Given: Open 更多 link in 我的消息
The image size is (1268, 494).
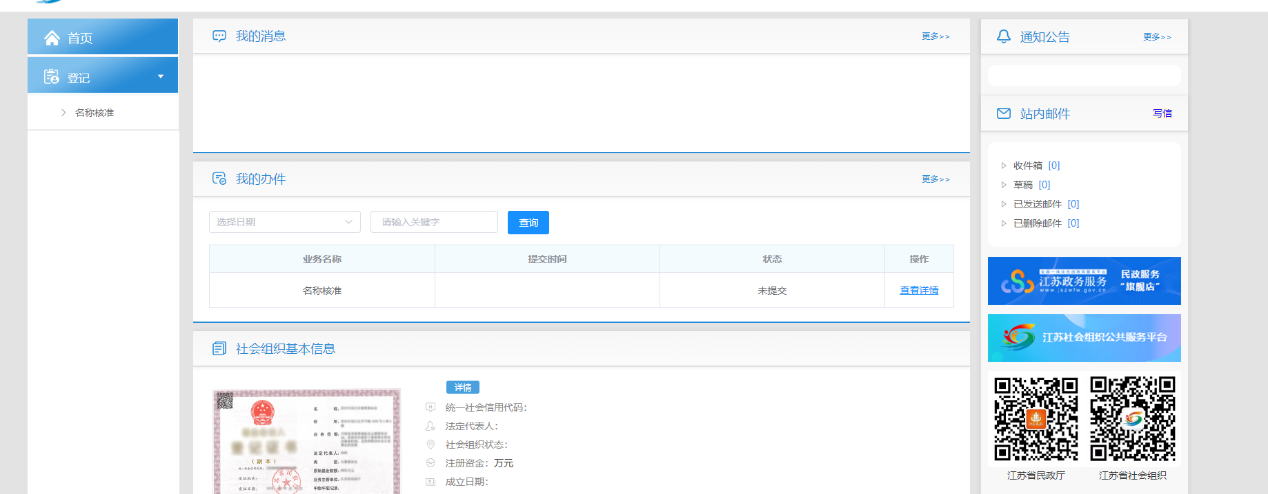Looking at the screenshot, I should 935,36.
